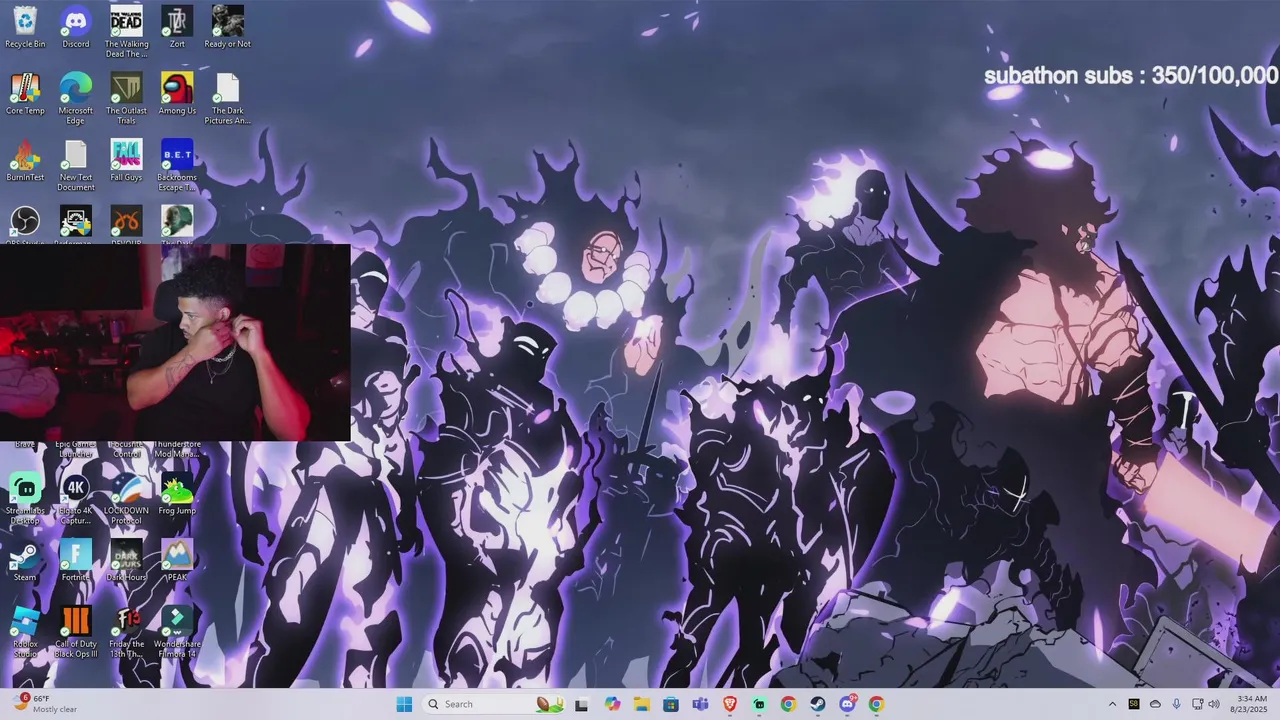Switch to Discord in the taskbar
This screenshot has height=720, width=1280.
tap(847, 704)
